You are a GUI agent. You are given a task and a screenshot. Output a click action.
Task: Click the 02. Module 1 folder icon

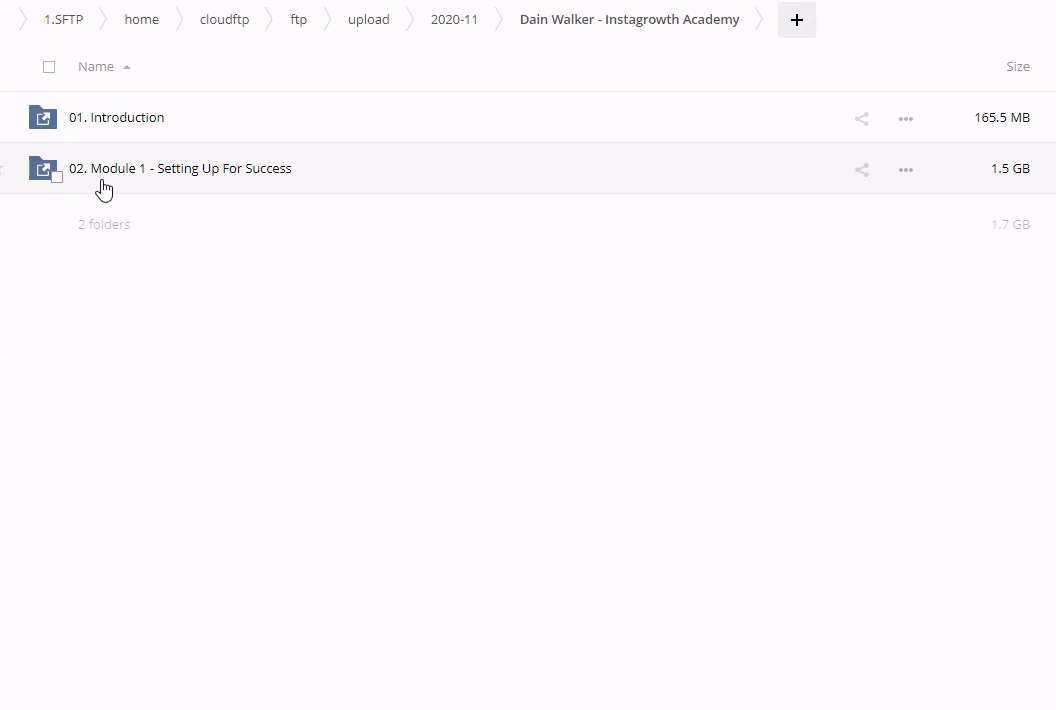(x=41, y=167)
